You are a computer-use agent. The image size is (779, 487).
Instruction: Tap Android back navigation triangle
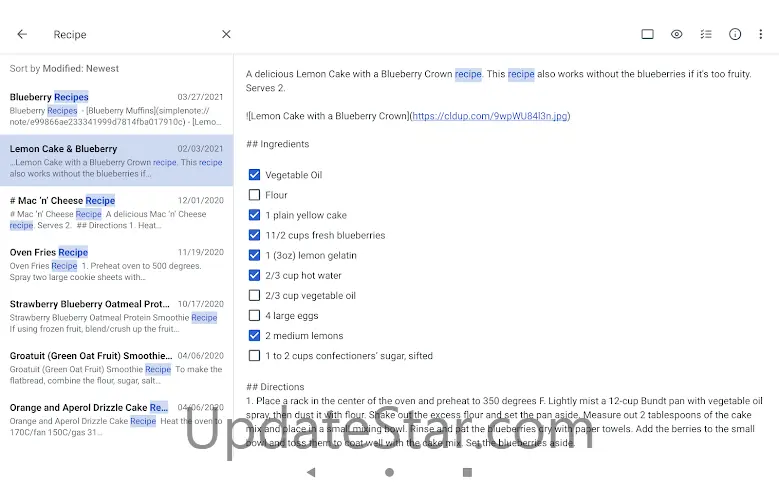pos(311,472)
